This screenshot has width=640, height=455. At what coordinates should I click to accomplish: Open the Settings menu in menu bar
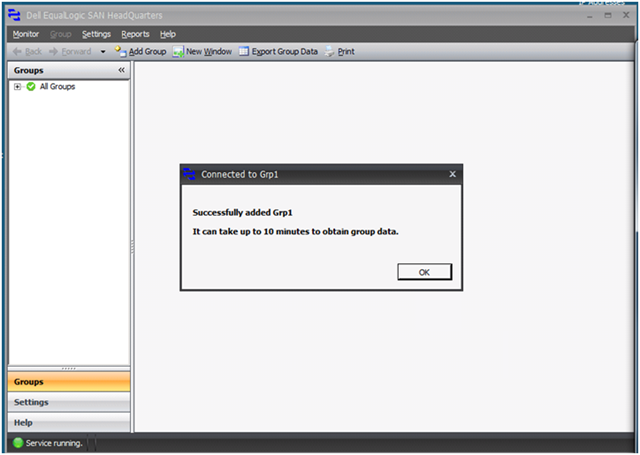(x=96, y=34)
